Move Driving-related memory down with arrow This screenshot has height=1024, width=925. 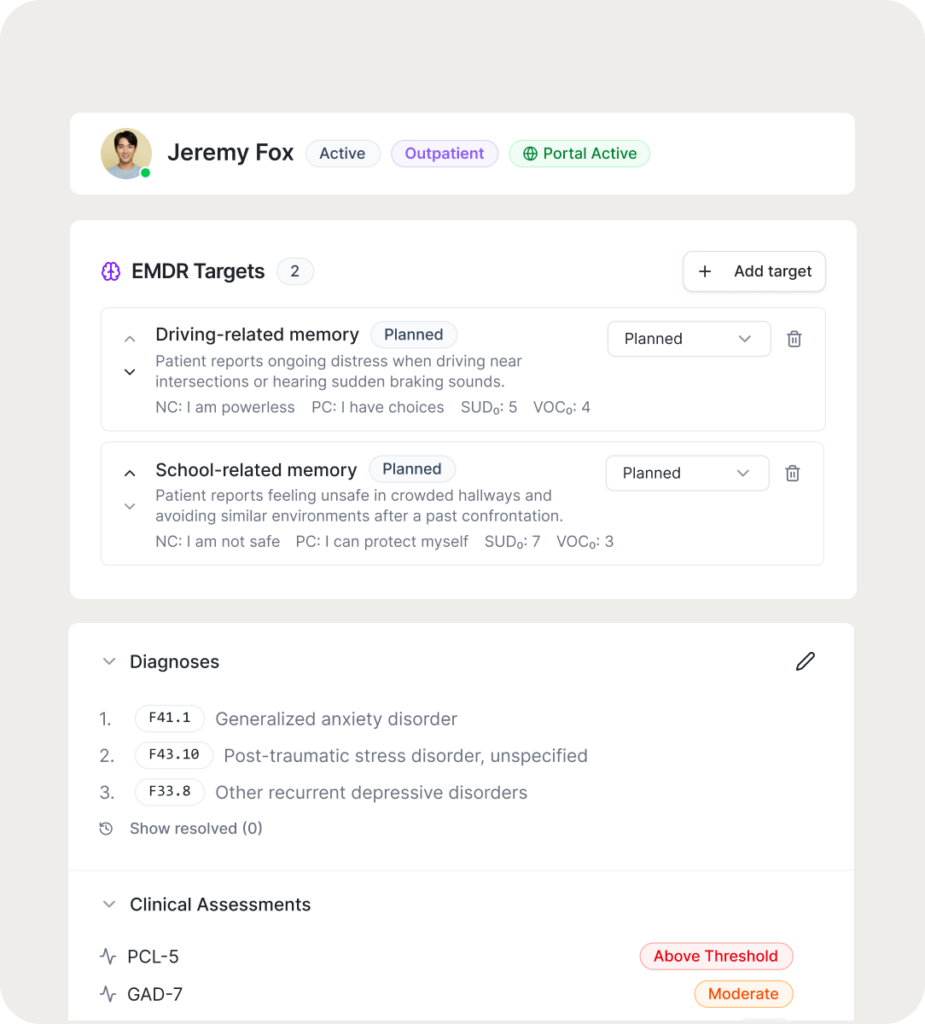130,372
